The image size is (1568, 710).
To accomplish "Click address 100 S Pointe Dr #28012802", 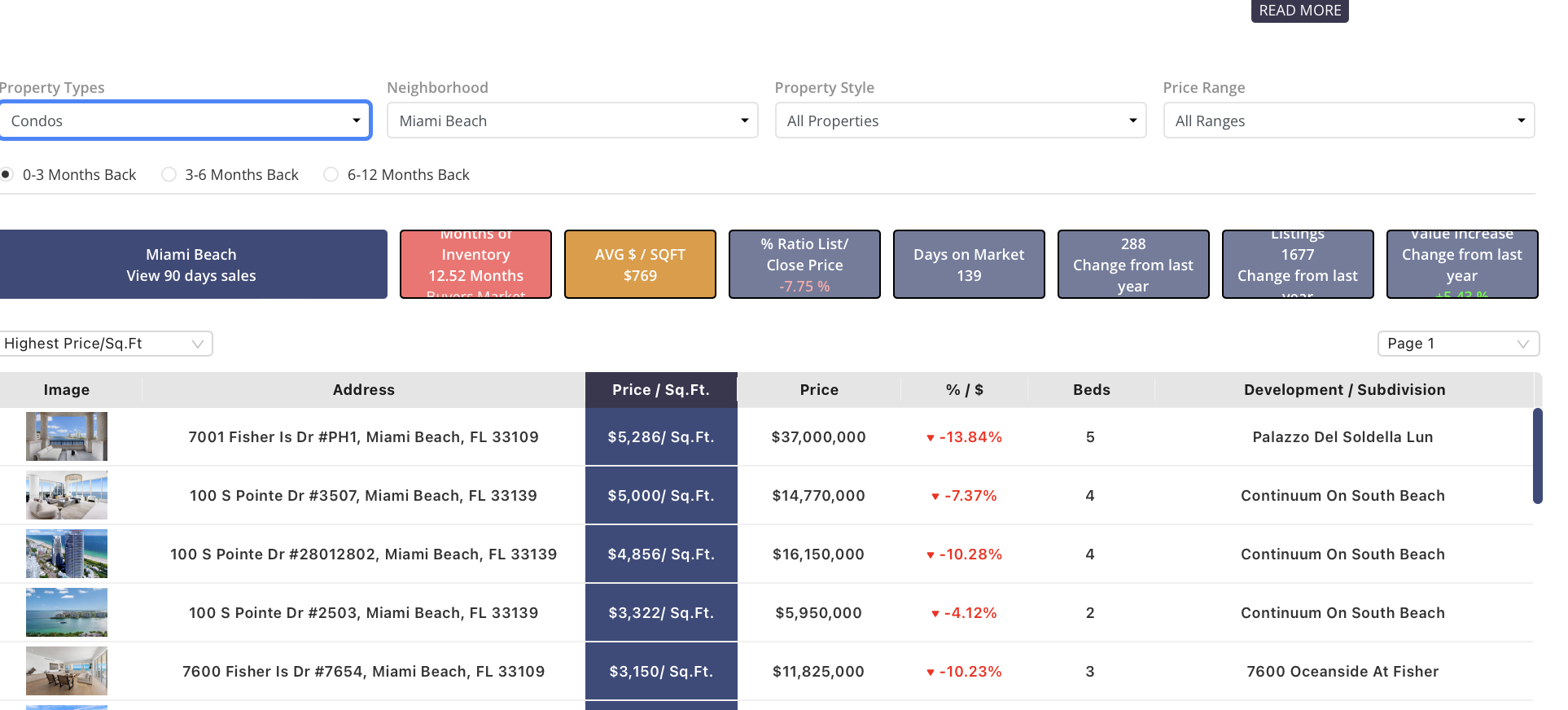I will tap(364, 554).
